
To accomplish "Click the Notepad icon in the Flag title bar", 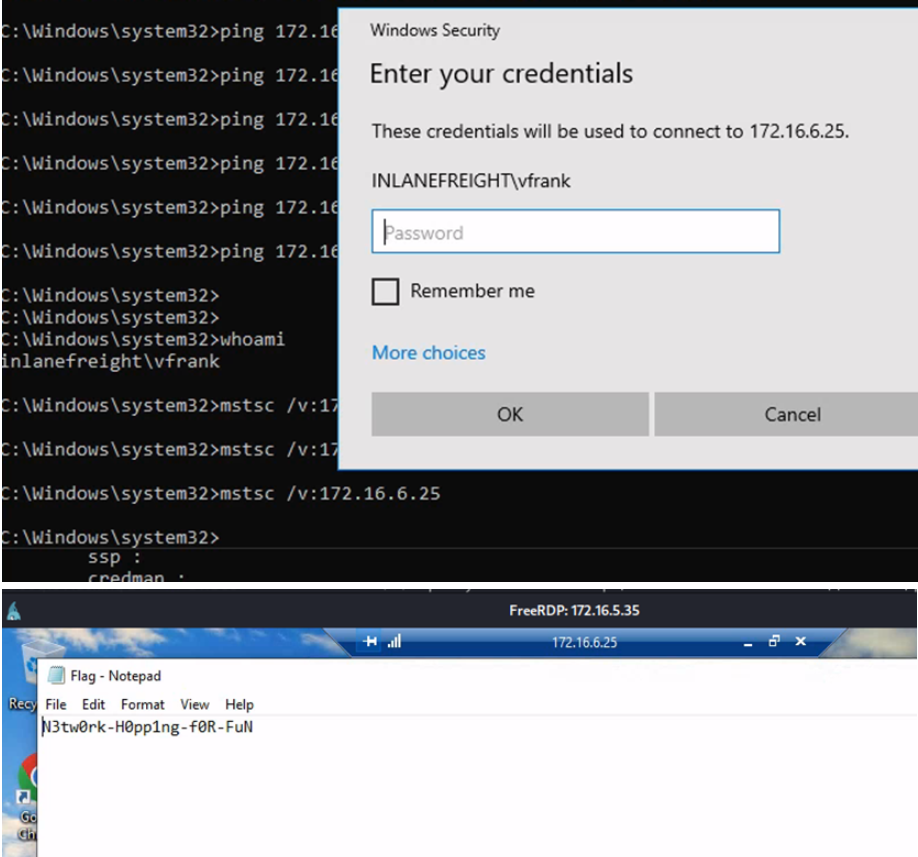I will point(58,676).
